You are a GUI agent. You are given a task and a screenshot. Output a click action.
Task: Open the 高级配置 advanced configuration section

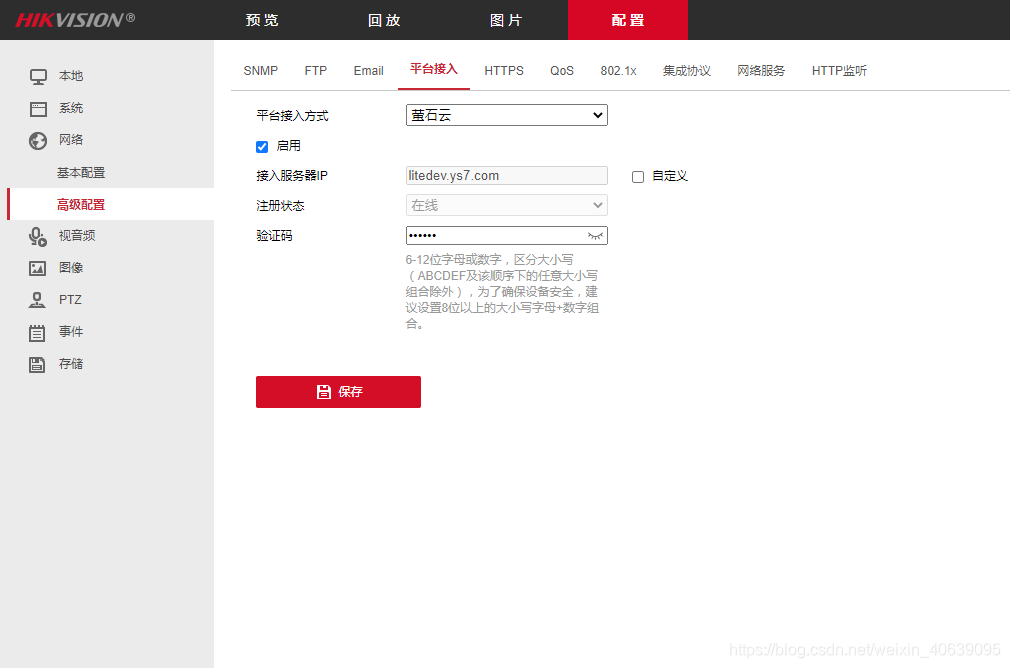click(x=80, y=204)
